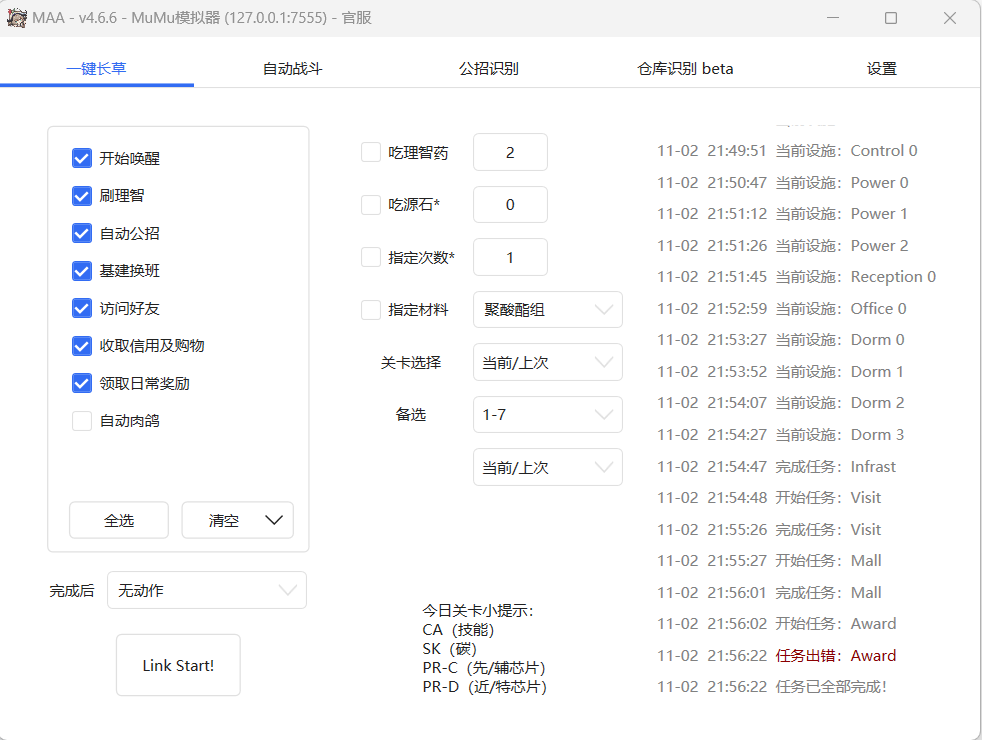Uncheck 刷理智 in the task list
982x740 pixels.
tap(81, 196)
